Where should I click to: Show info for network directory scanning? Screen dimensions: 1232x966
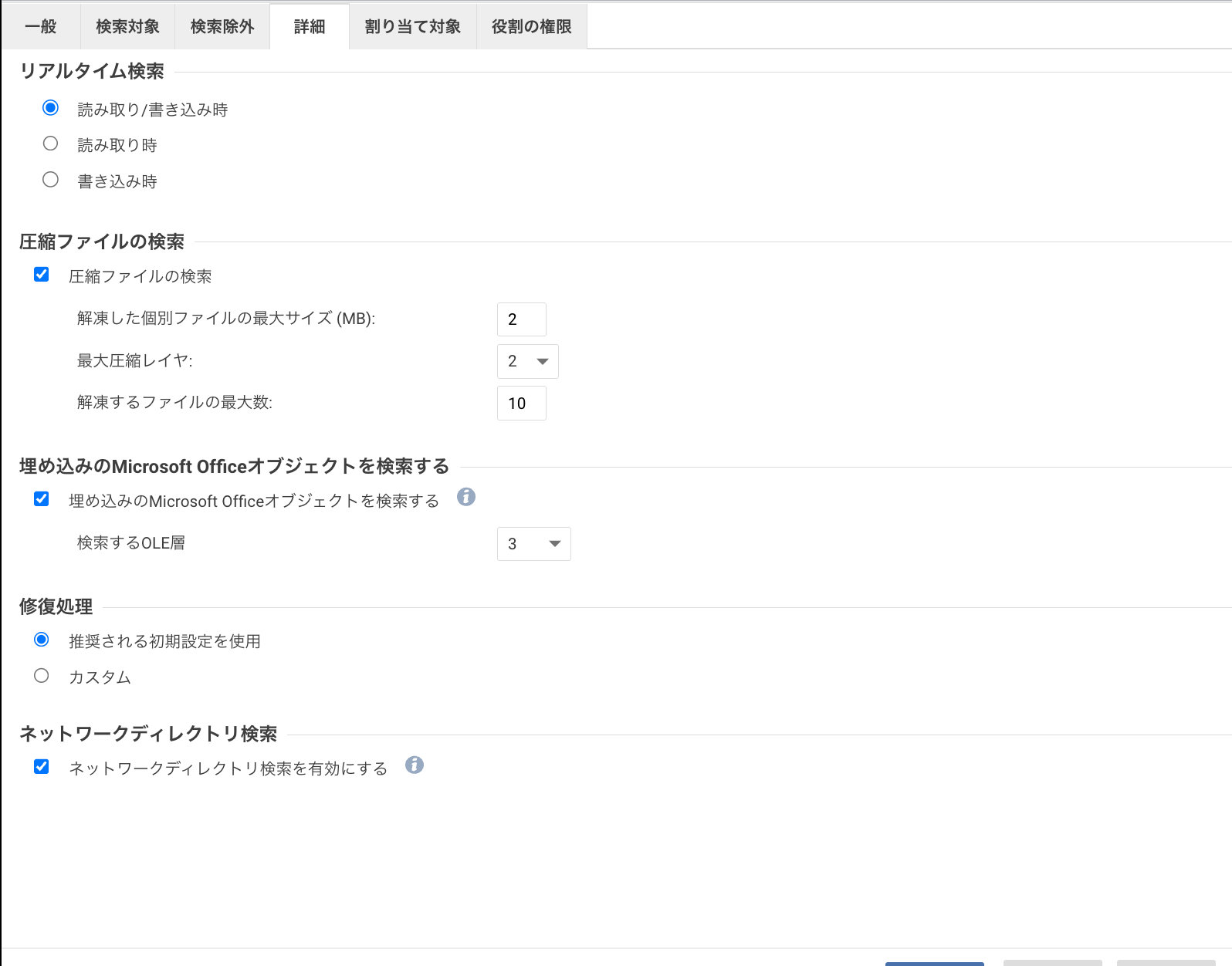coord(415,765)
